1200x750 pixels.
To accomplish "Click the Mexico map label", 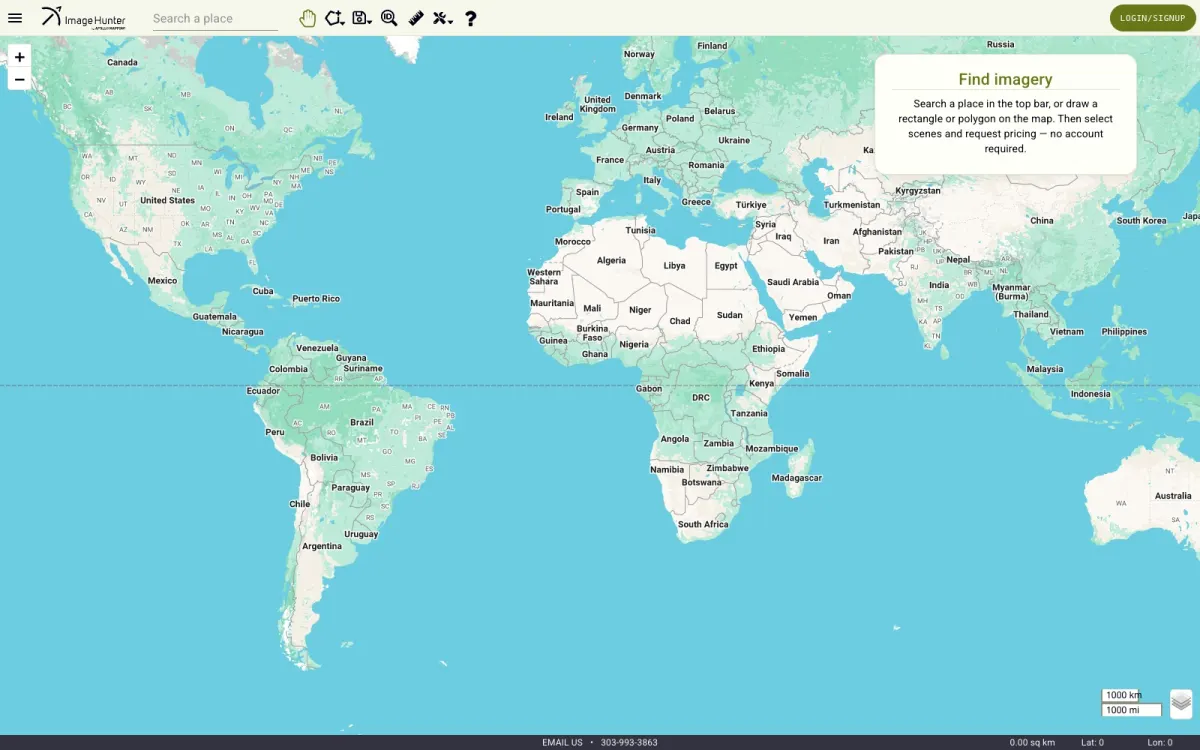I will point(162,280).
